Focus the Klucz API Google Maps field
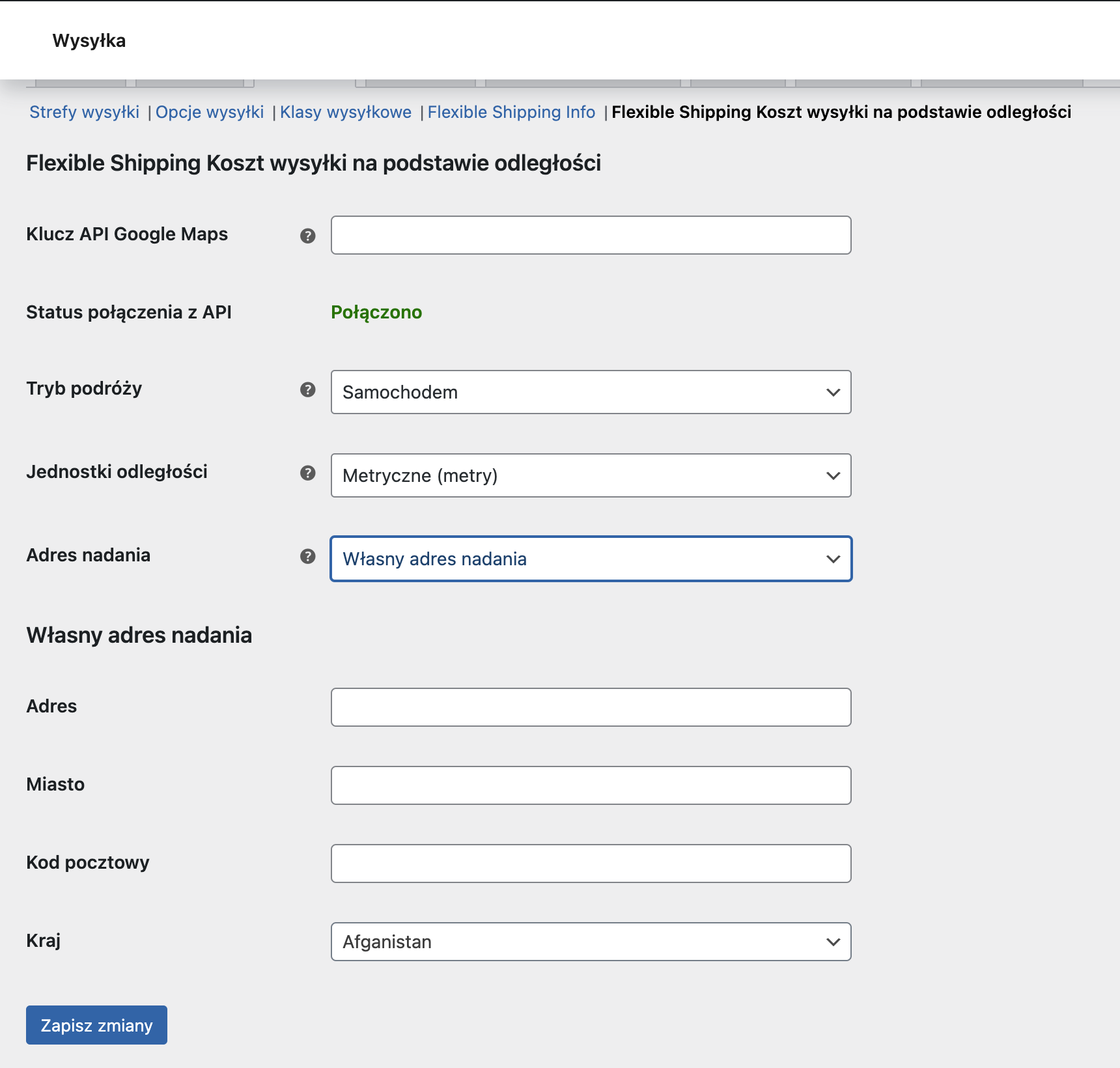The height and width of the screenshot is (1068, 1120). tap(591, 235)
